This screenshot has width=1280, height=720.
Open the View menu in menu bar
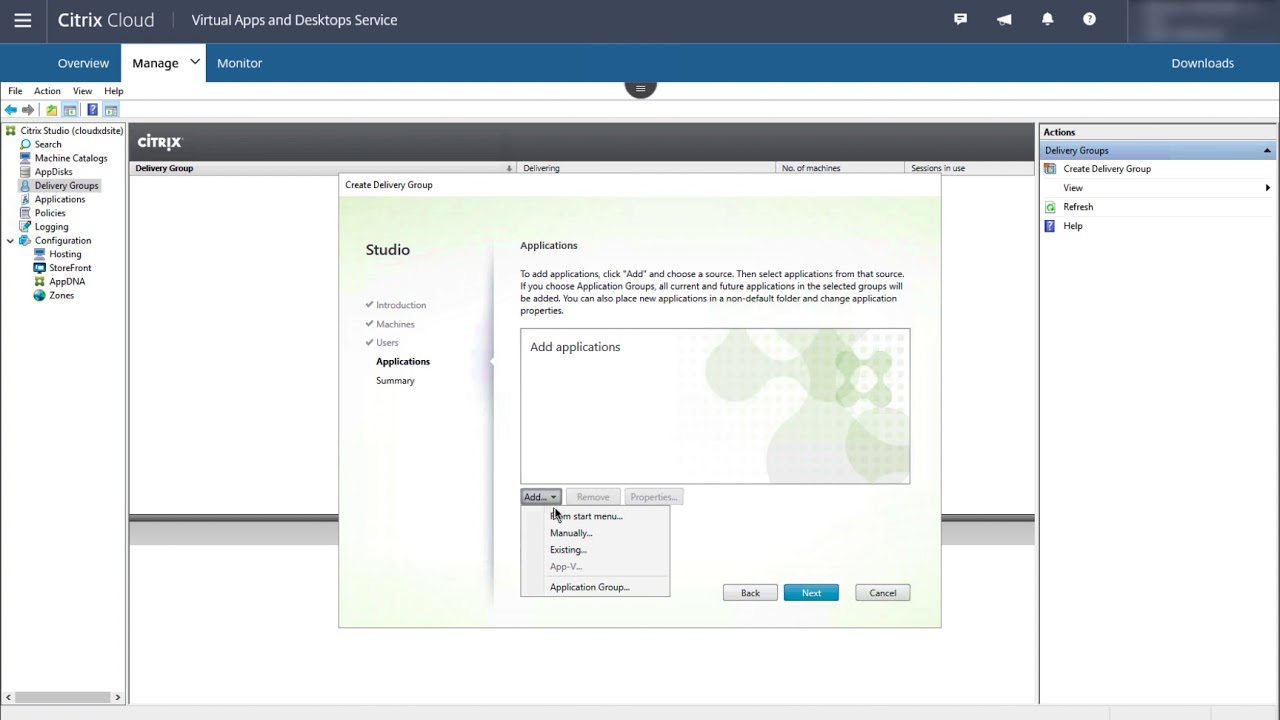(x=82, y=91)
